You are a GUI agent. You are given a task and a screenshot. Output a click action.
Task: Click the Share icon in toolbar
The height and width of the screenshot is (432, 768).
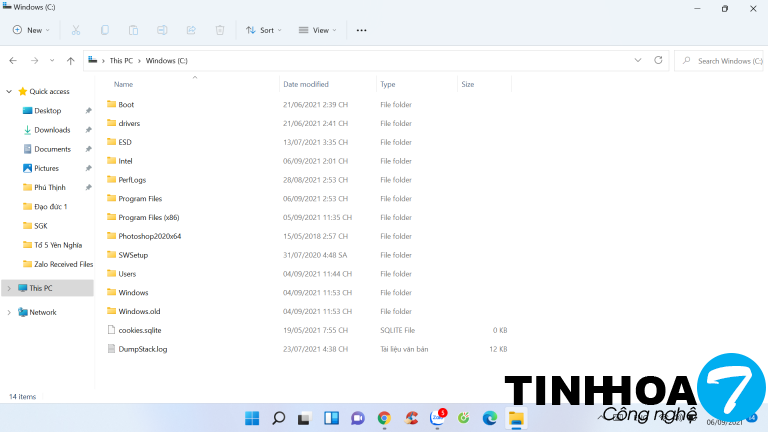(191, 30)
